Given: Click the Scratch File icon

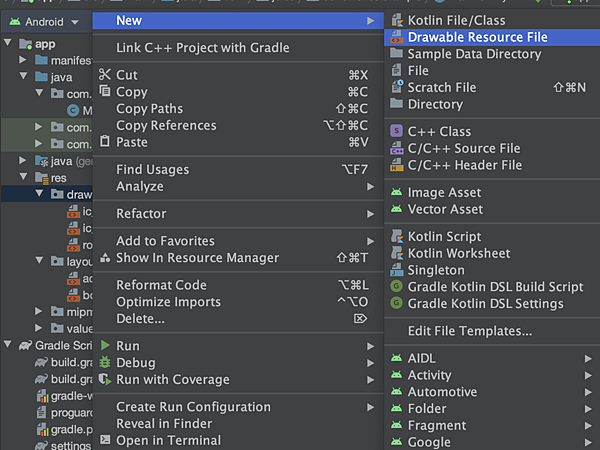Looking at the screenshot, I should tap(397, 87).
